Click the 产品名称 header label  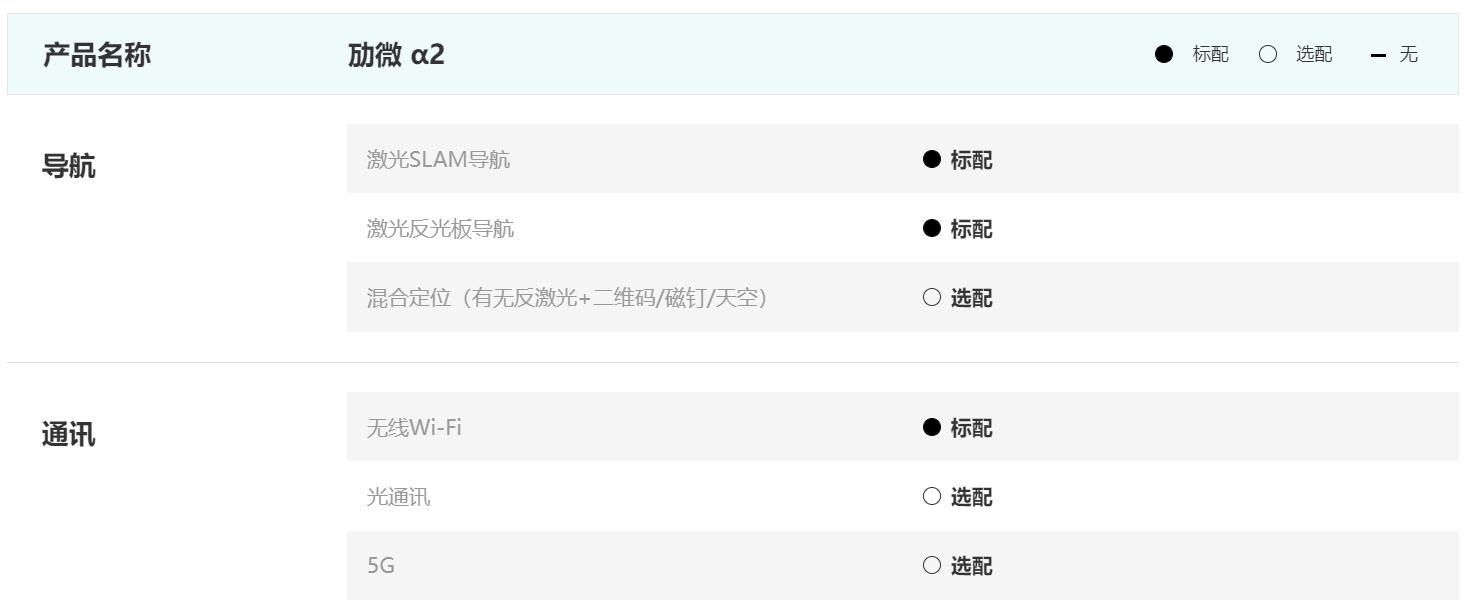click(x=97, y=55)
